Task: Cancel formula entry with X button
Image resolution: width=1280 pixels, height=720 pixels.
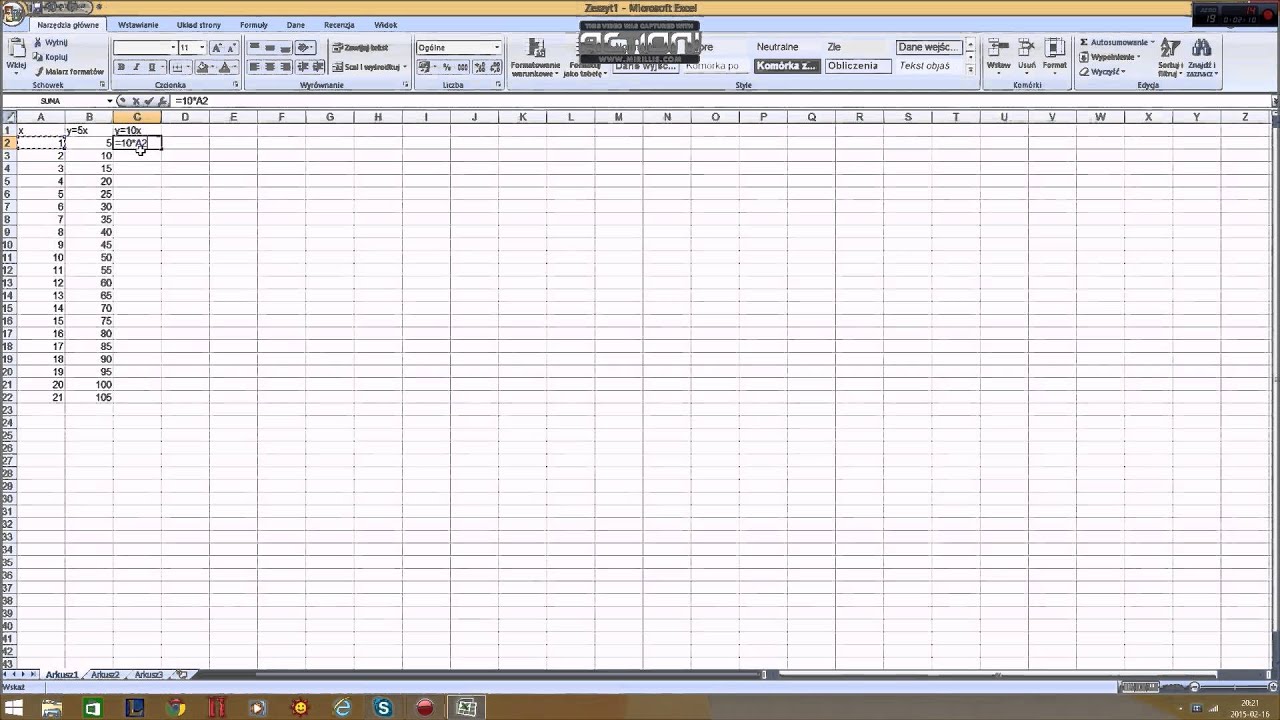Action: click(x=136, y=101)
